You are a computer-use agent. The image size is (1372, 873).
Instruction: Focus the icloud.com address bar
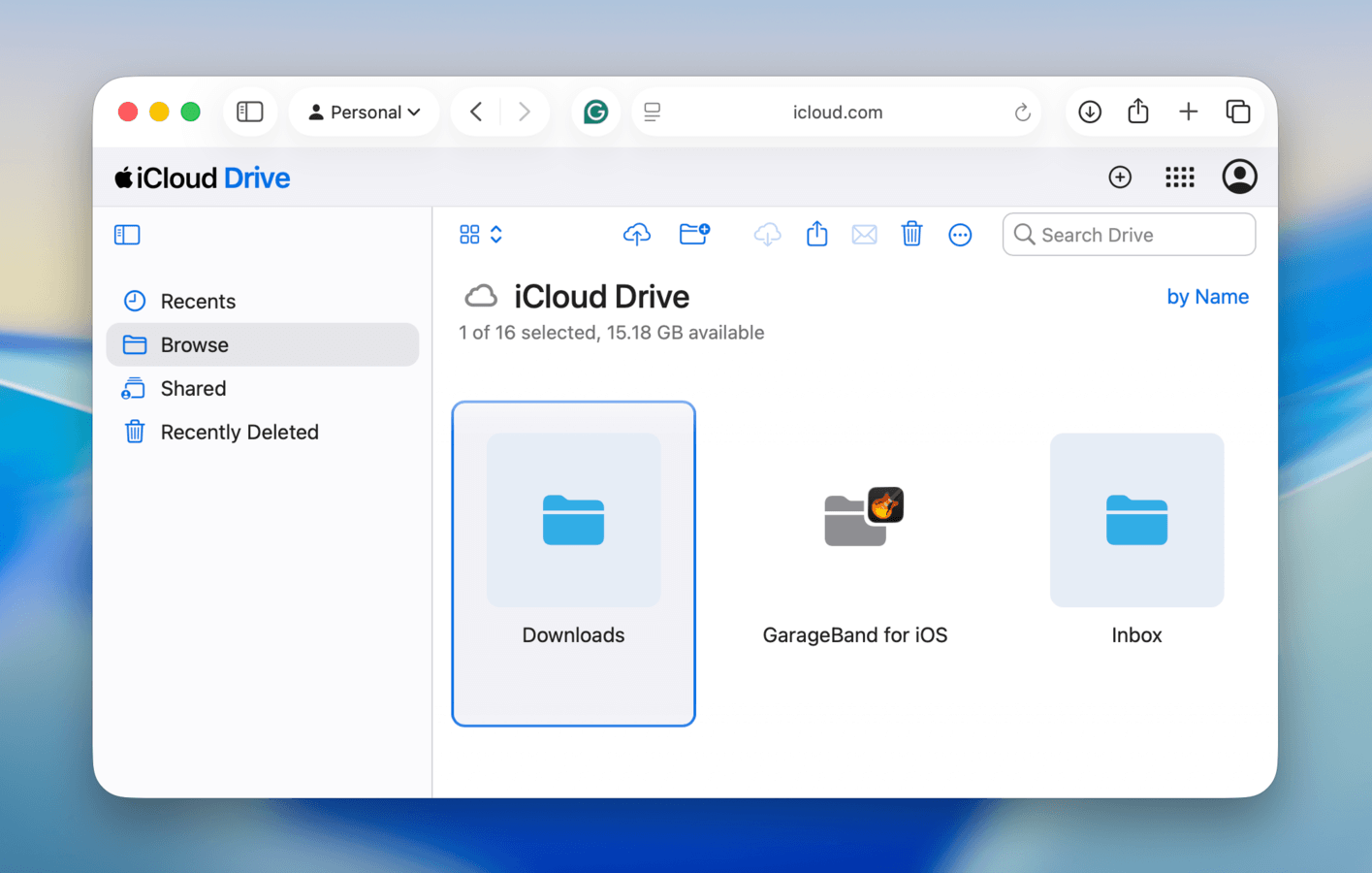(838, 112)
